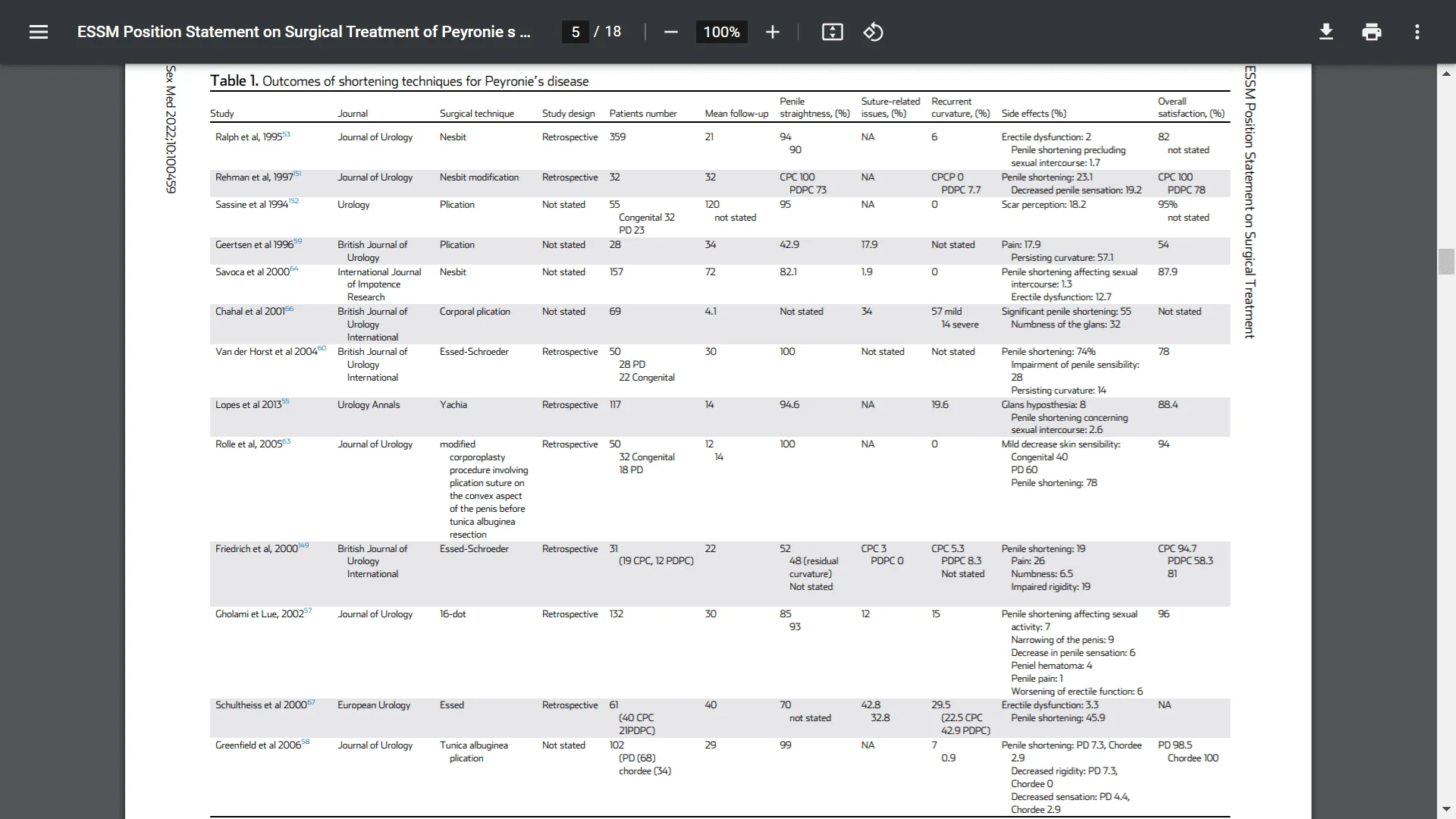This screenshot has height=819, width=1456.
Task: Click reference 152 after Sassine et al 1994
Action: [x=294, y=201]
